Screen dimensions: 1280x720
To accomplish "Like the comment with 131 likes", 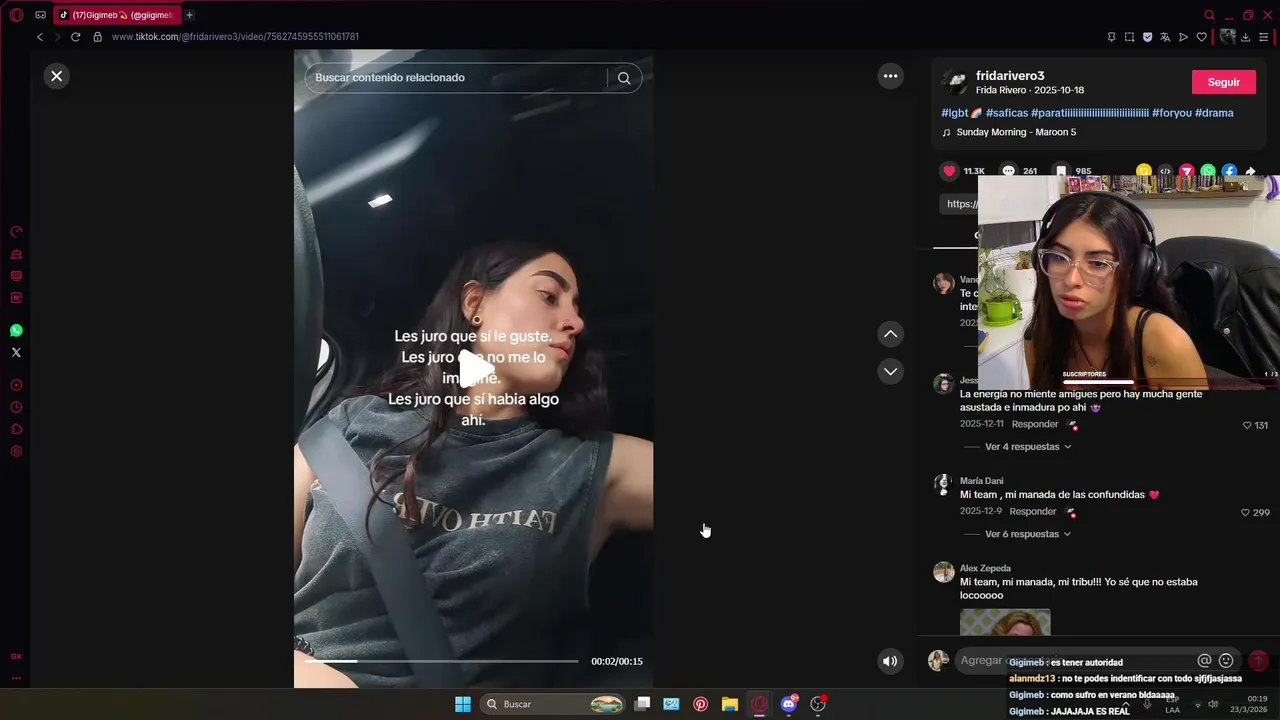I will click(1247, 425).
